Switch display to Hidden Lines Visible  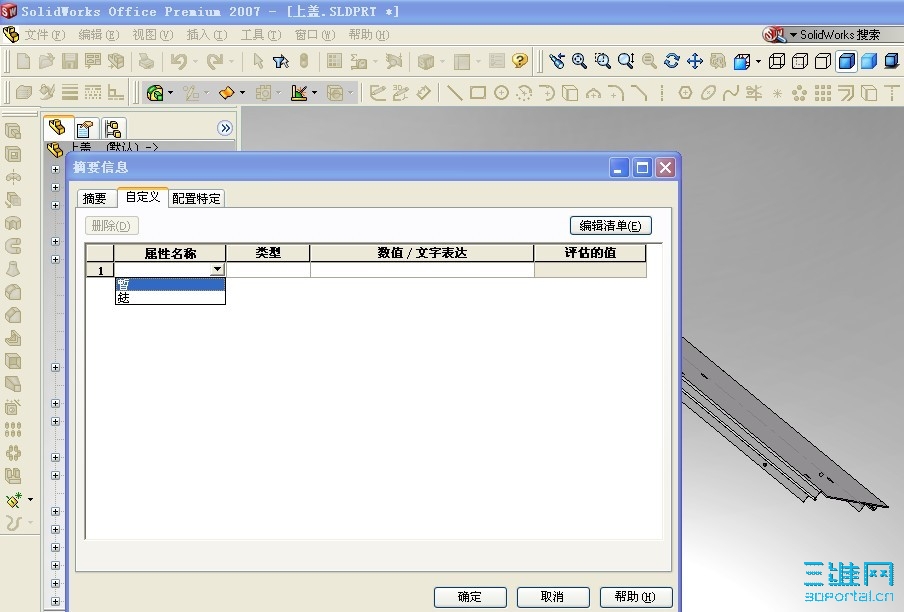[800, 61]
